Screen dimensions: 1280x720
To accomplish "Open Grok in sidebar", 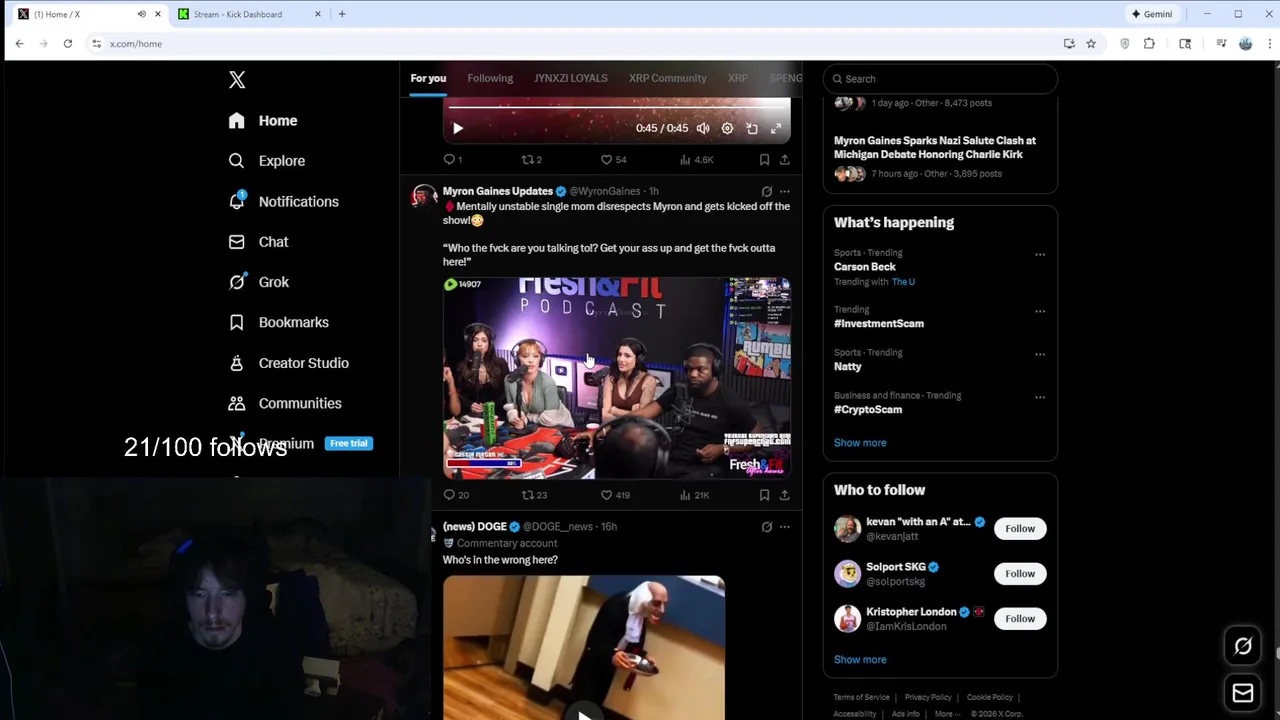I will coord(258,282).
